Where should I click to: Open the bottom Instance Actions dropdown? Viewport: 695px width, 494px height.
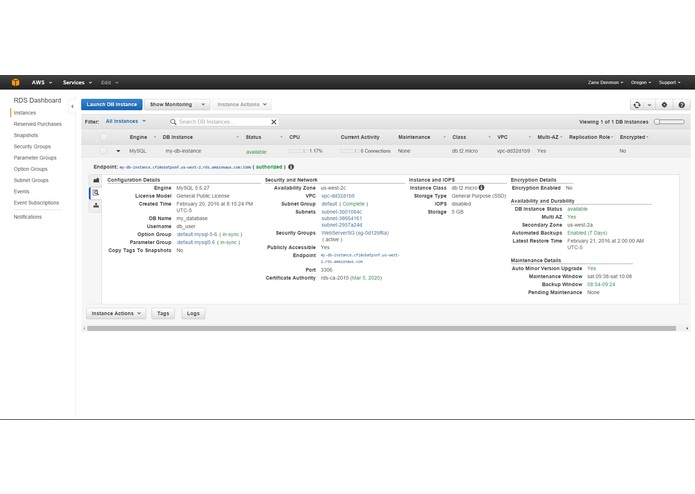pyautogui.click(x=116, y=314)
